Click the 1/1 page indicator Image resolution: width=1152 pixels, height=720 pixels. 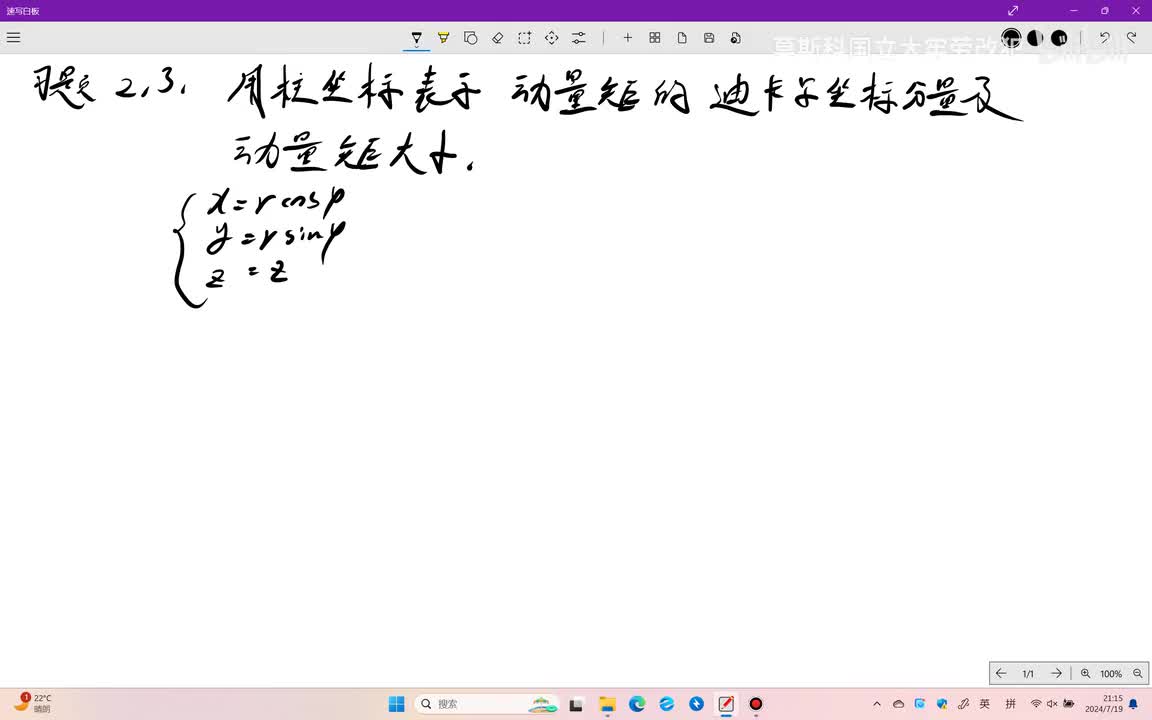[x=1028, y=674]
